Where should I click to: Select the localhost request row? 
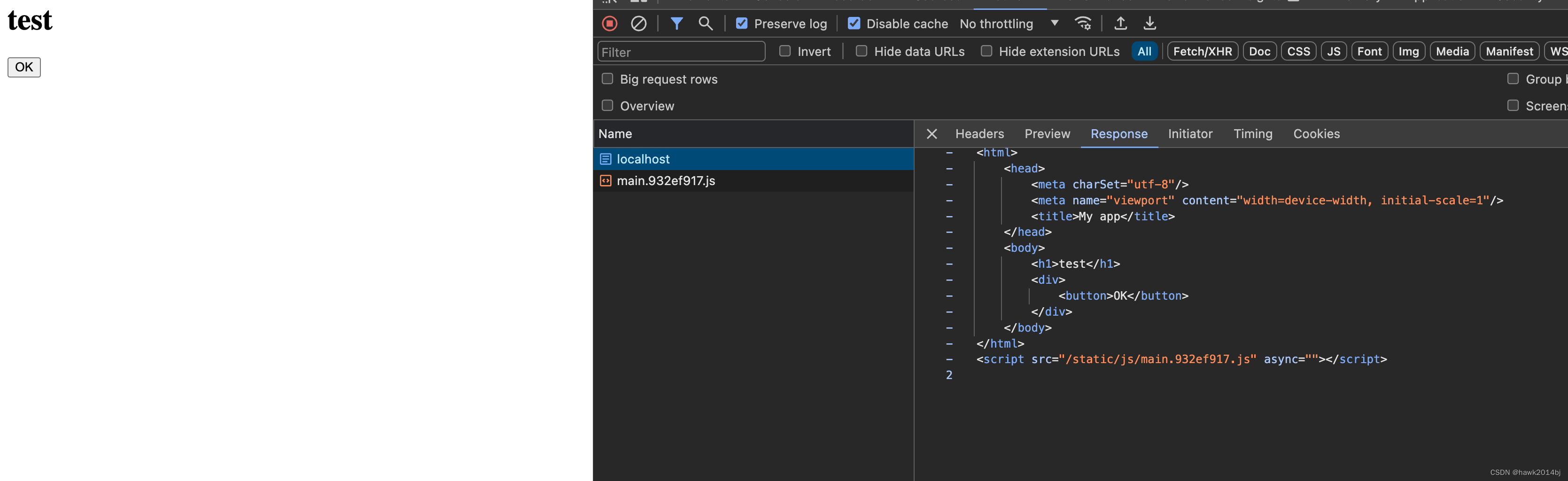pos(753,159)
